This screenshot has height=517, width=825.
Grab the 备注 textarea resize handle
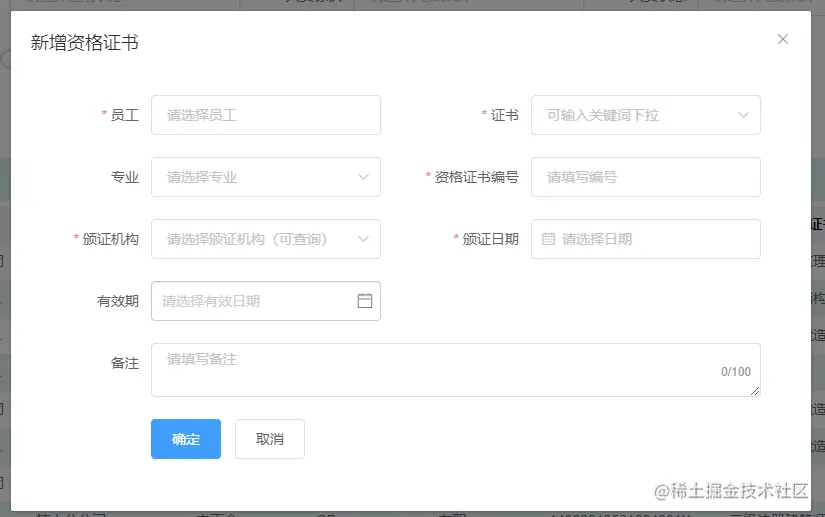755,391
